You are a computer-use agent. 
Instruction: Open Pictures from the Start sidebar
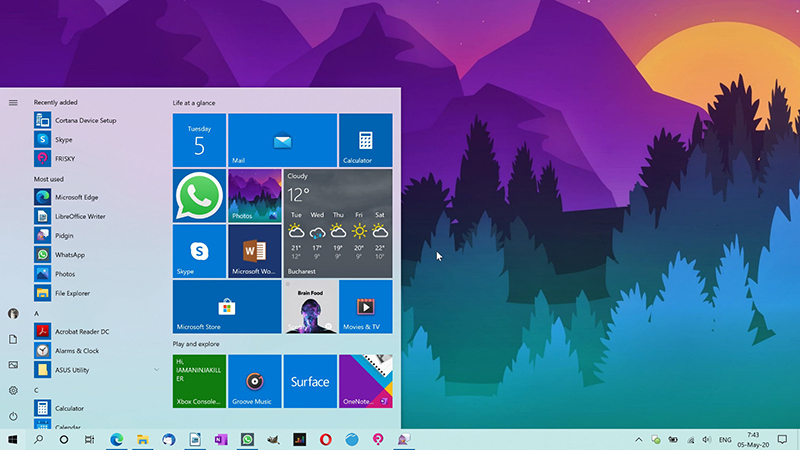[13, 365]
